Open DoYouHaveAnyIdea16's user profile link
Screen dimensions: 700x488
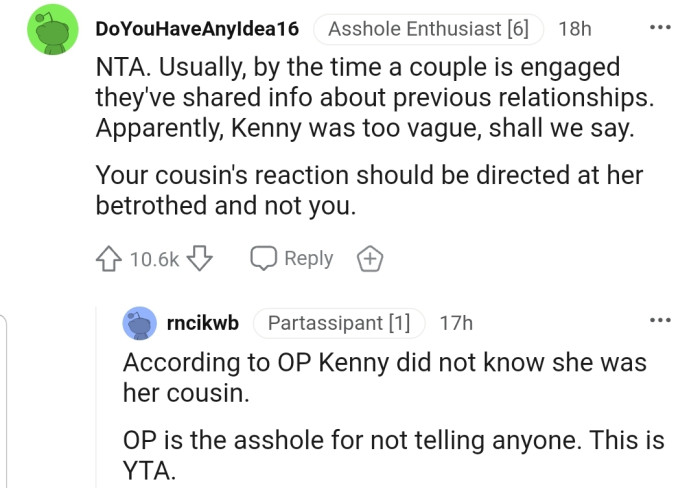coord(196,29)
